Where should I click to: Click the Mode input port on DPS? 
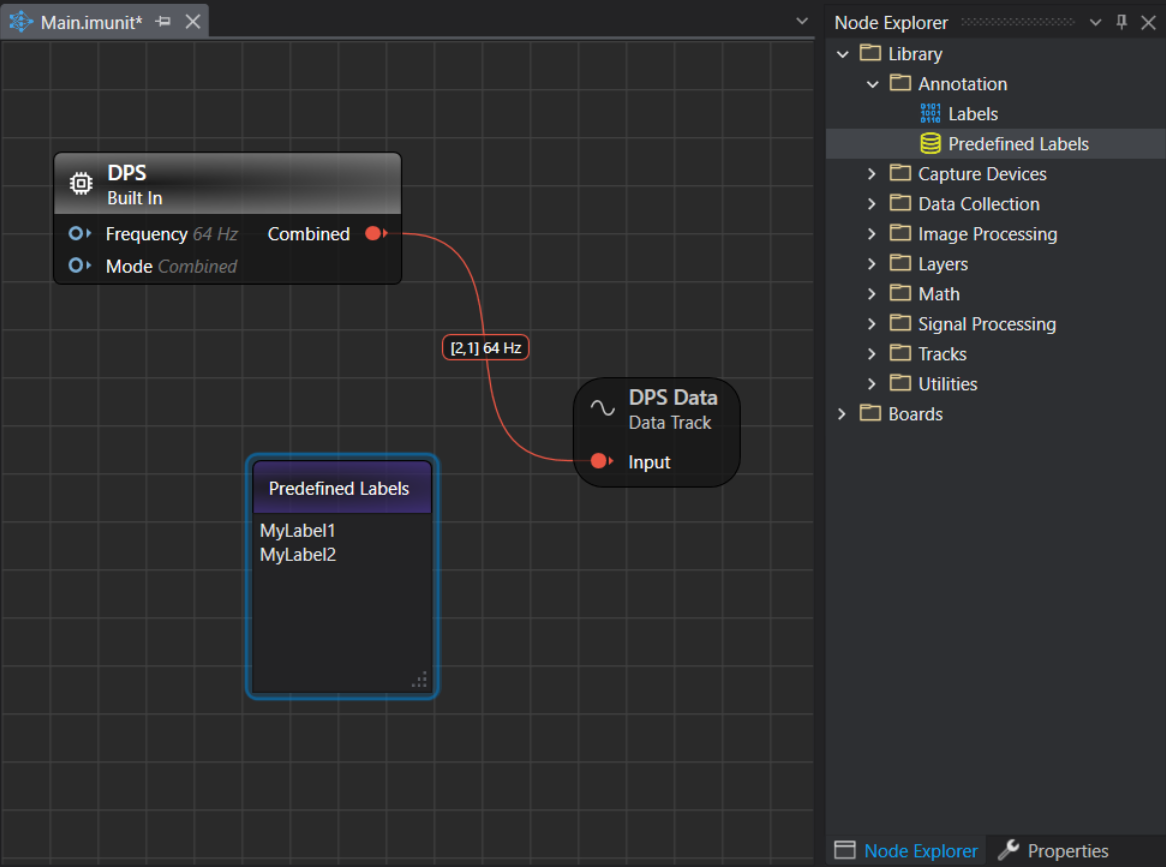click(x=77, y=266)
